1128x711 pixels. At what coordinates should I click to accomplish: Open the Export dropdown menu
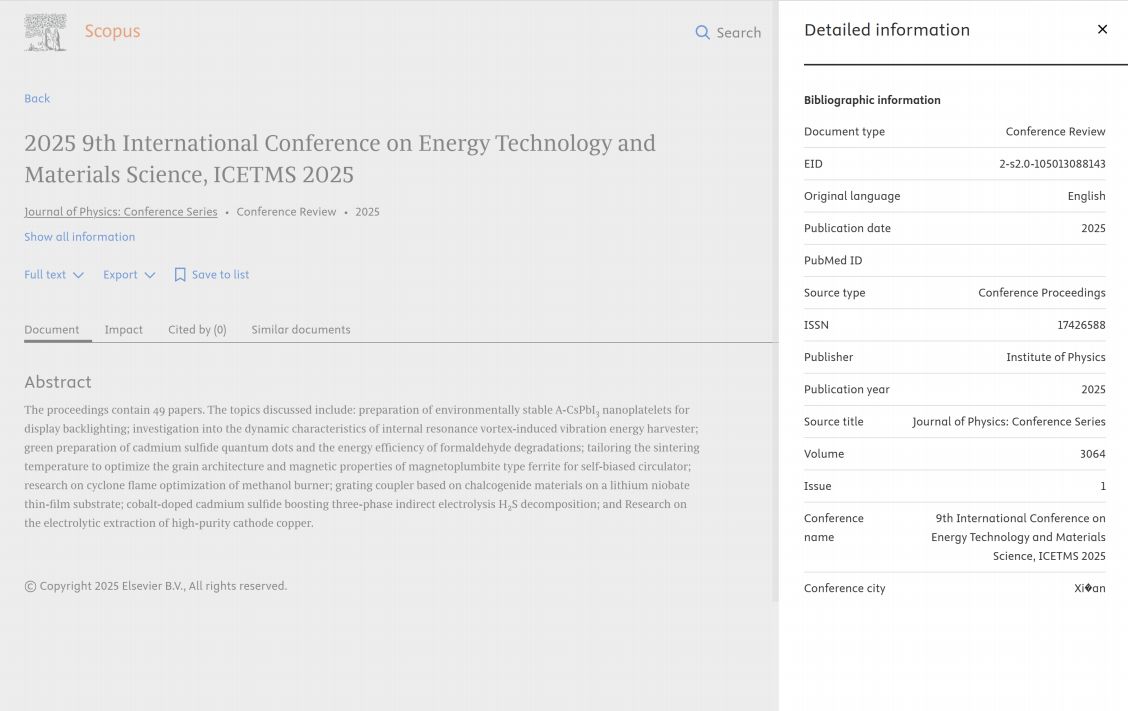(129, 275)
